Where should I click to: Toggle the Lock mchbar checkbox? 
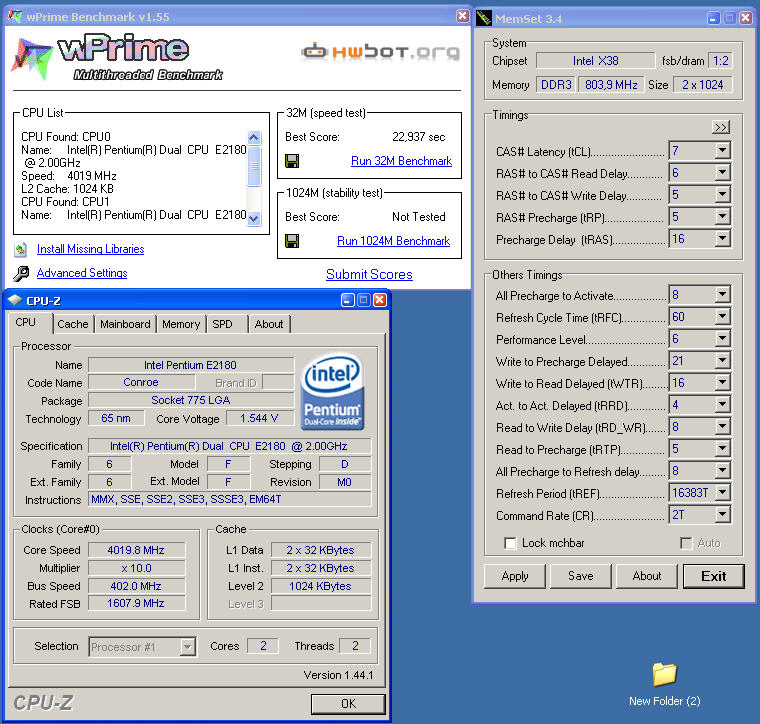(x=510, y=543)
